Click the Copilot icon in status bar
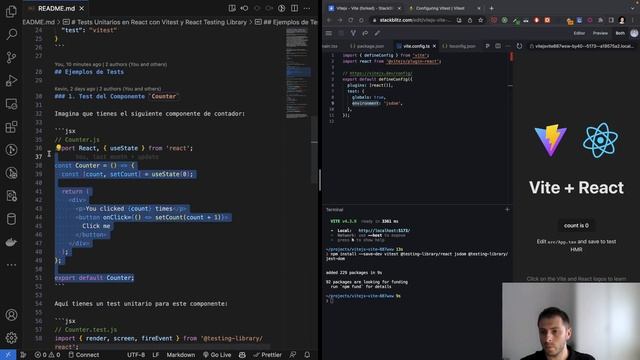Viewport: 640px width, 360px height. tap(242, 355)
